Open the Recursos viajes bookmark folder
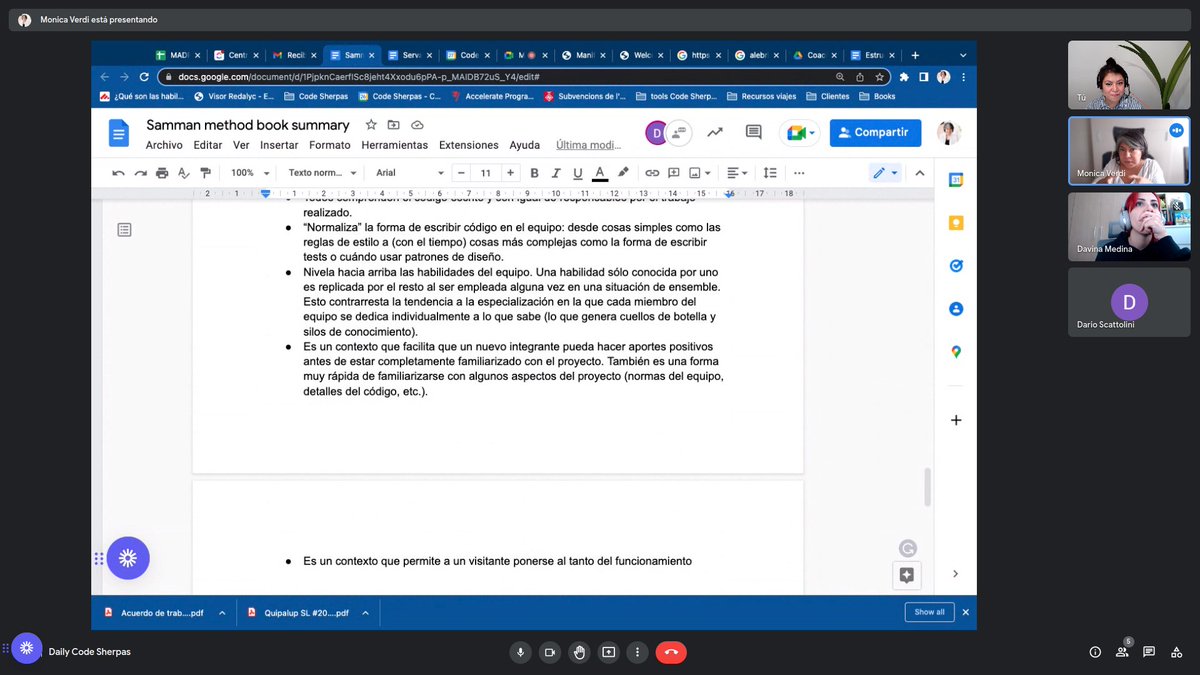This screenshot has width=1200, height=675. (x=763, y=97)
